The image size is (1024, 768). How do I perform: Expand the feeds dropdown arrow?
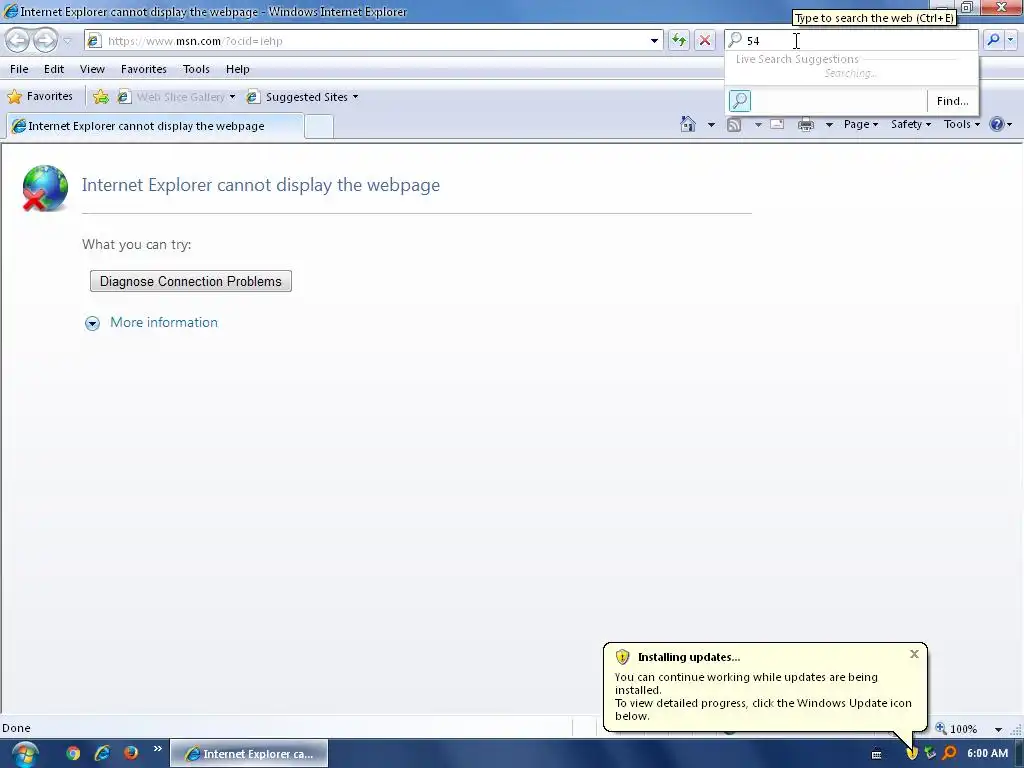758,124
